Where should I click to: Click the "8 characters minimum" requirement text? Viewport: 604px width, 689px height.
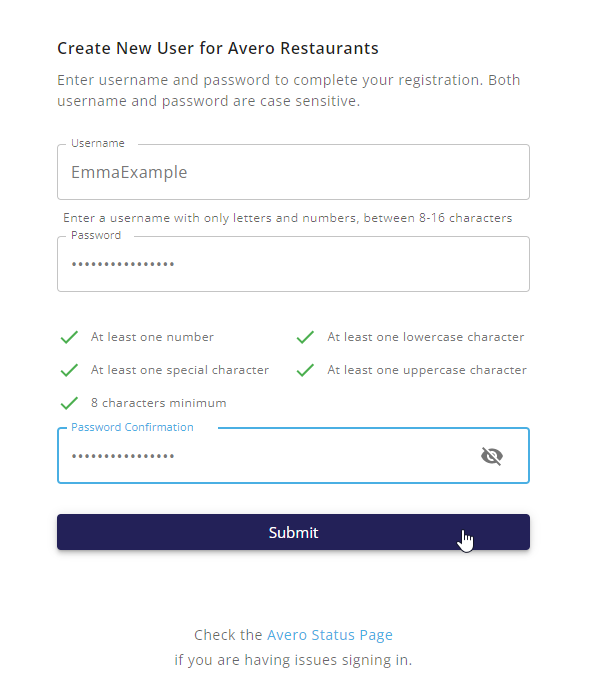[158, 403]
